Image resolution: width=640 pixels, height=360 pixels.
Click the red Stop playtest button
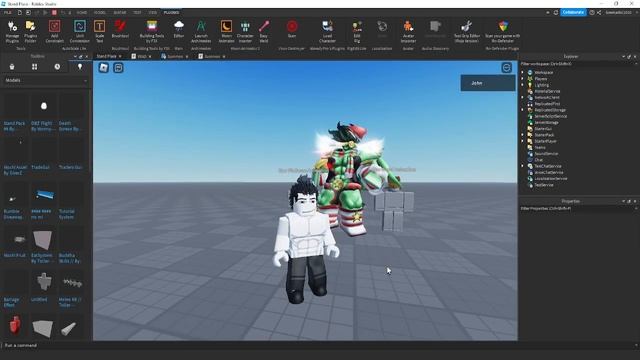(x=54, y=13)
